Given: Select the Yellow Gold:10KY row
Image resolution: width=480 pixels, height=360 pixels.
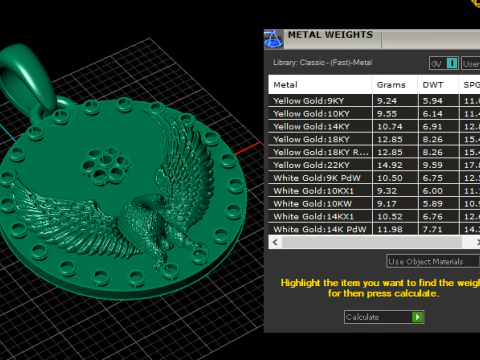Looking at the screenshot, I should [x=374, y=114].
